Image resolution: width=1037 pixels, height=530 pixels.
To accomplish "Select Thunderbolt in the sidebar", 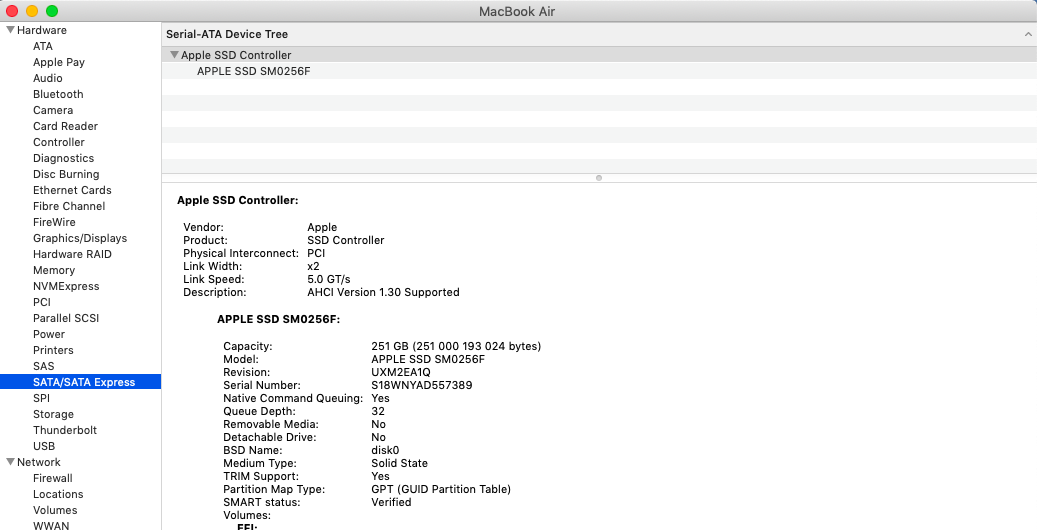I will tap(65, 430).
